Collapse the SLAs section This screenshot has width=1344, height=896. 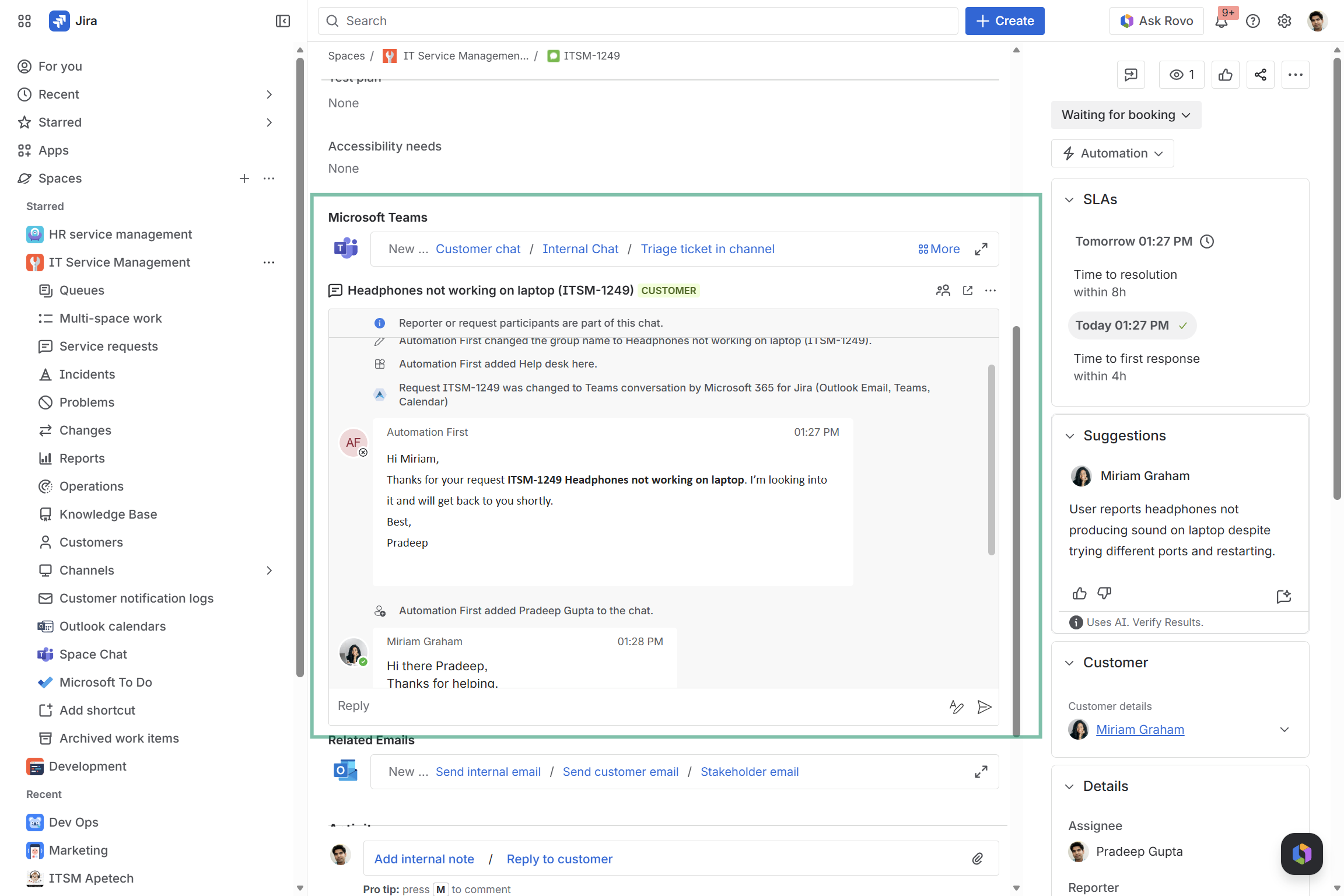coord(1069,199)
